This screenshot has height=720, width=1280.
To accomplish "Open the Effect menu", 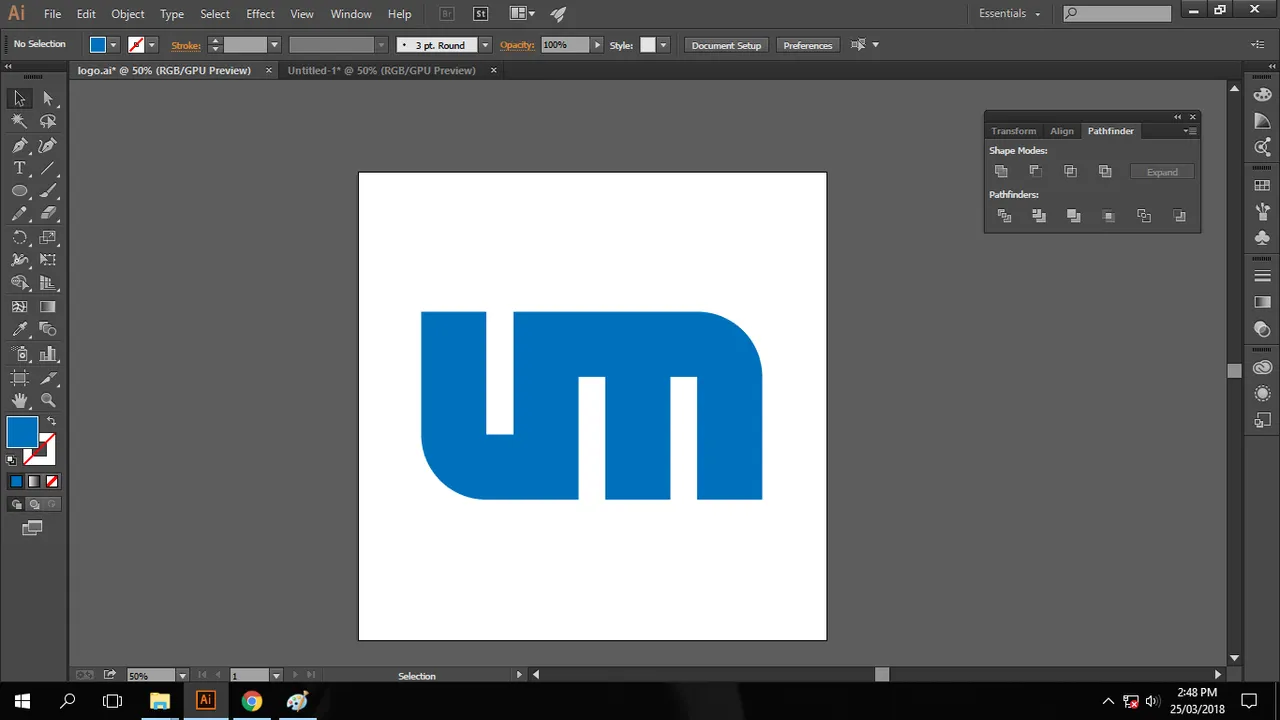I will (x=260, y=14).
